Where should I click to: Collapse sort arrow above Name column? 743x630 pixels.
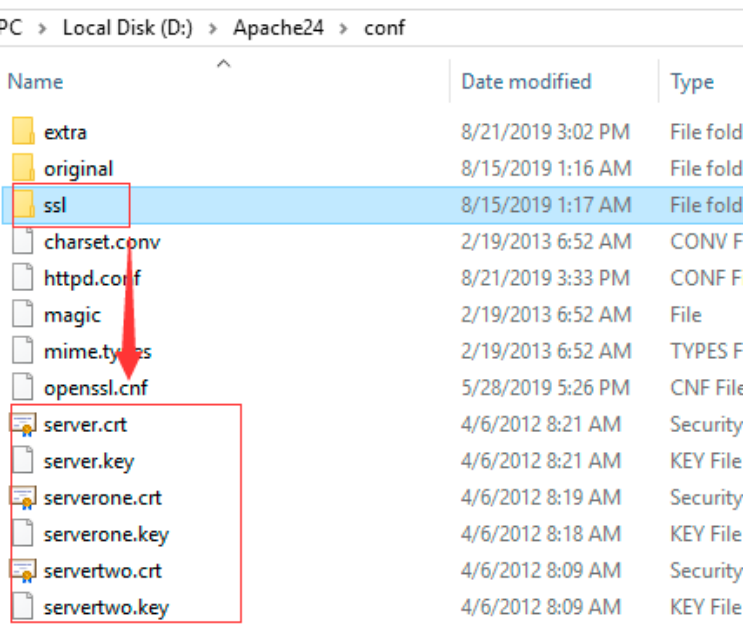click(x=223, y=63)
